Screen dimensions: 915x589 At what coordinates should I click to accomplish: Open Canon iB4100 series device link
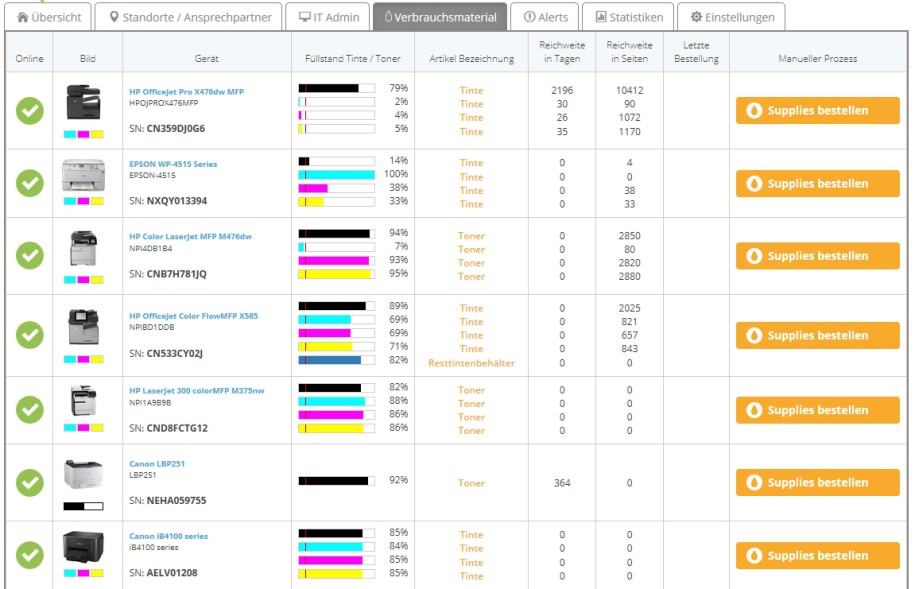(x=168, y=536)
